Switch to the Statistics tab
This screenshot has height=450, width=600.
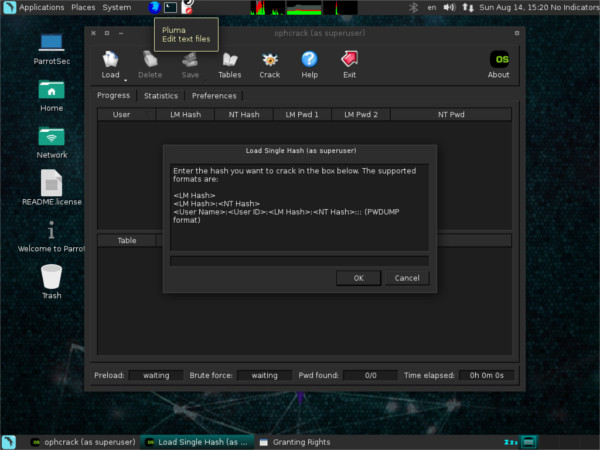pyautogui.click(x=161, y=96)
